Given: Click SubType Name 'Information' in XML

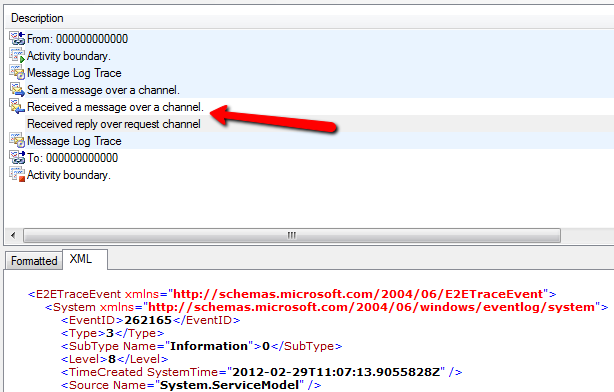Looking at the screenshot, I should coord(209,346).
